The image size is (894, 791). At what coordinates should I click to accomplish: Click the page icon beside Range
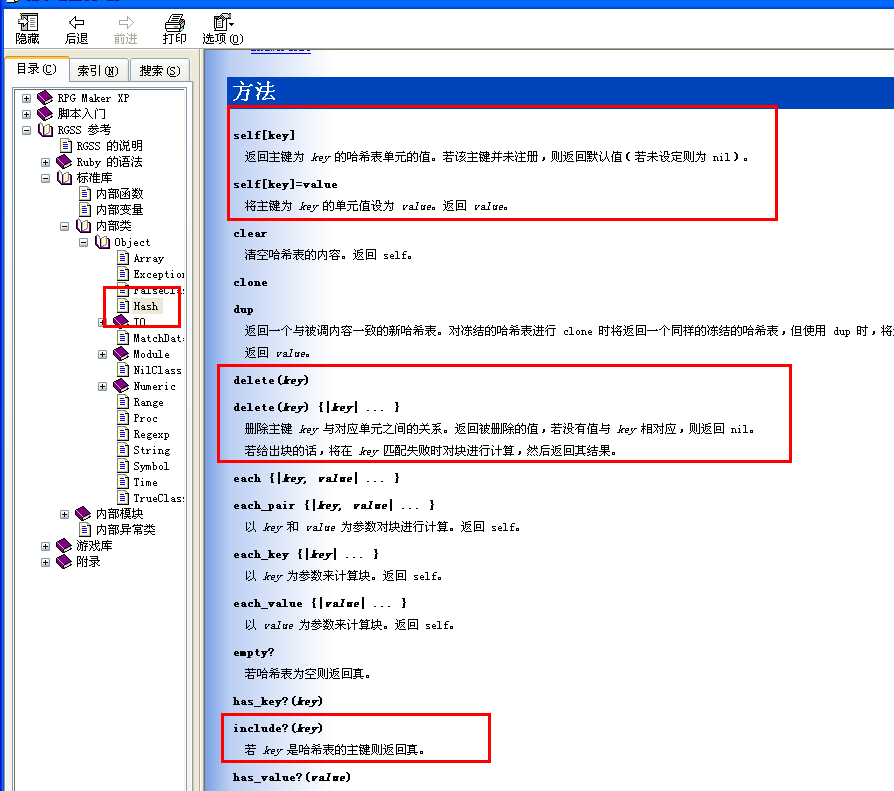[123, 401]
